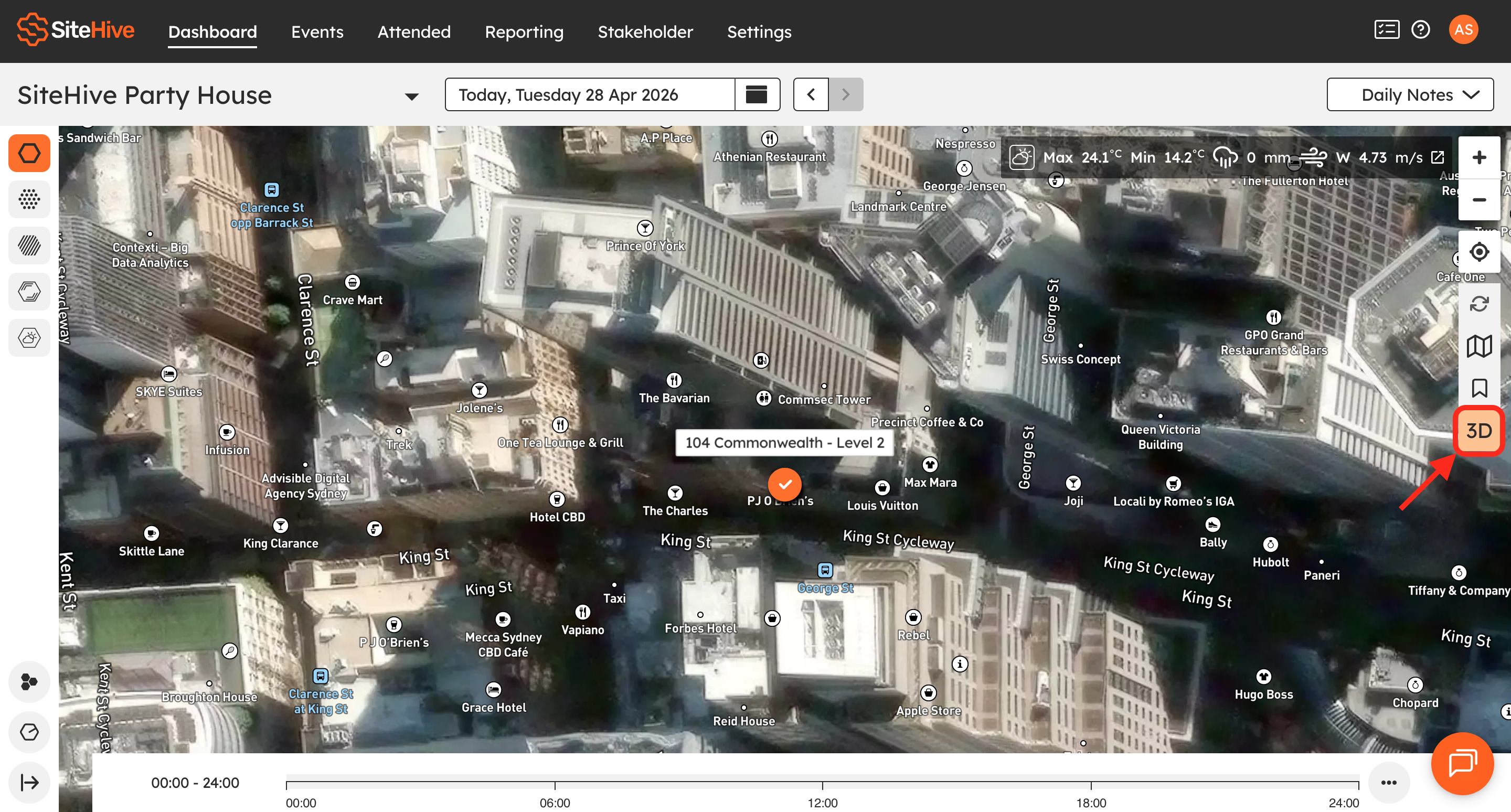This screenshot has height=812, width=1511.
Task: Open the calendar date picker
Action: [757, 94]
